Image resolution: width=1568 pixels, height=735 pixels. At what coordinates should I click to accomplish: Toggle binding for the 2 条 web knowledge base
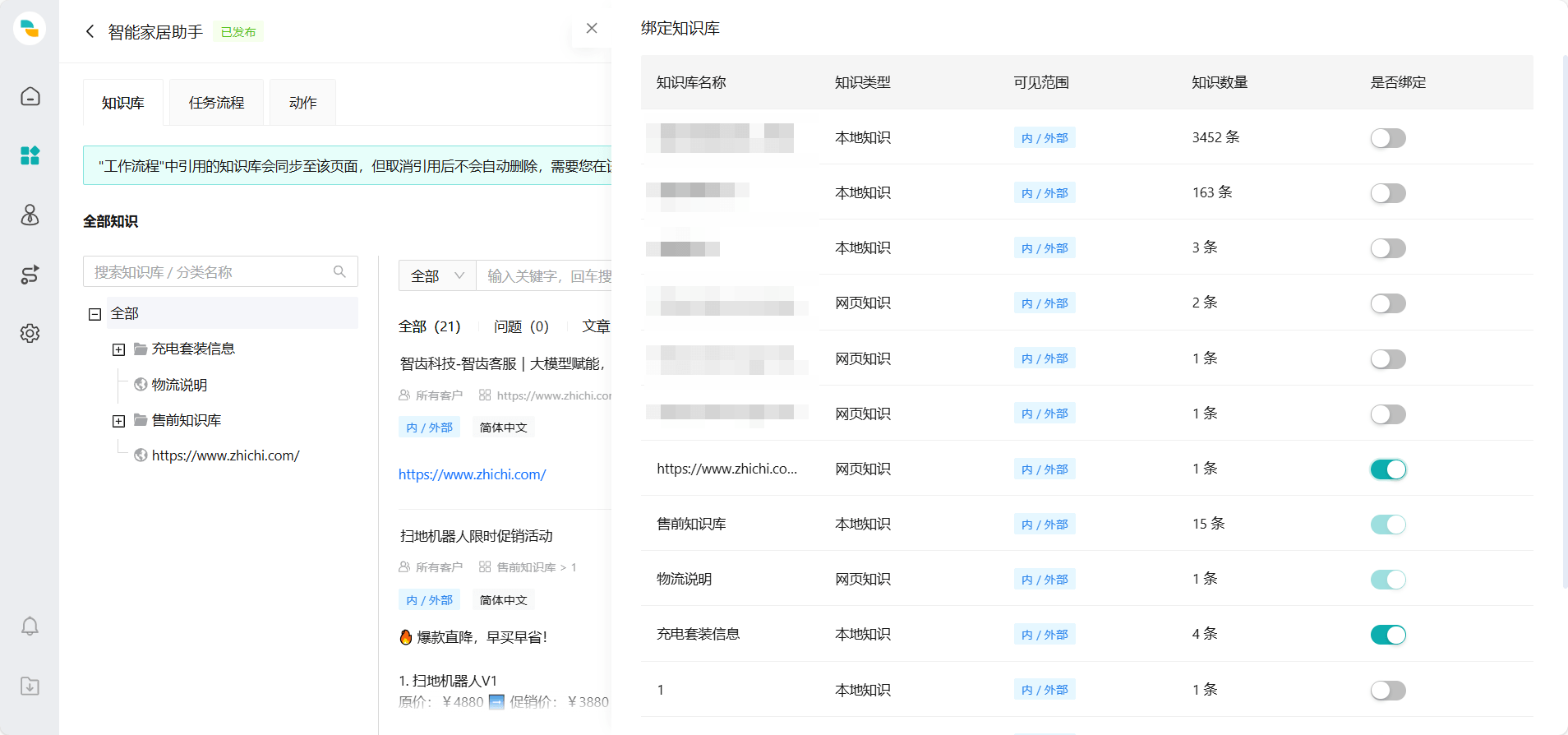(x=1388, y=303)
